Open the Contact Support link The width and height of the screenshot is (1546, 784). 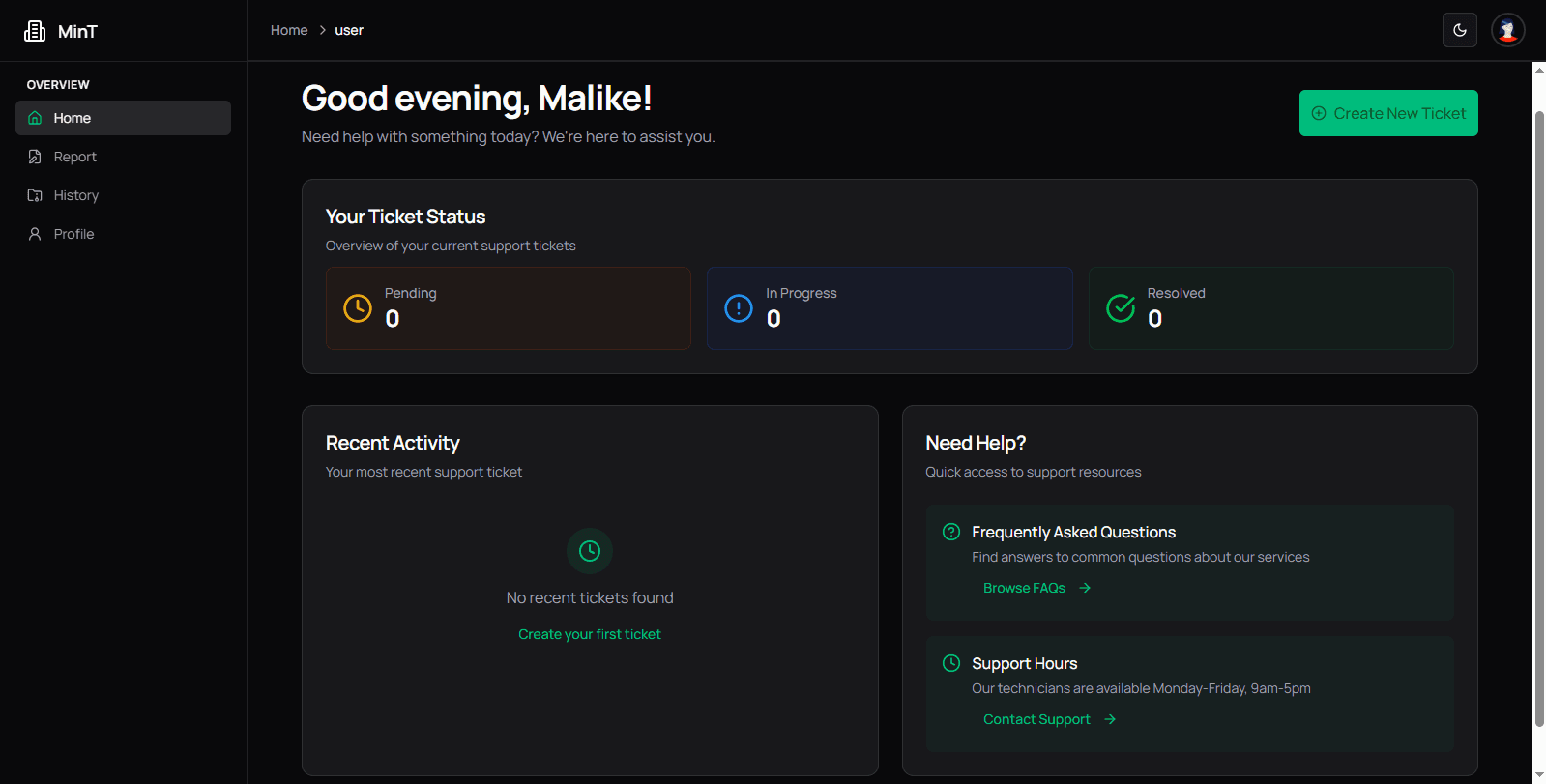(1036, 719)
